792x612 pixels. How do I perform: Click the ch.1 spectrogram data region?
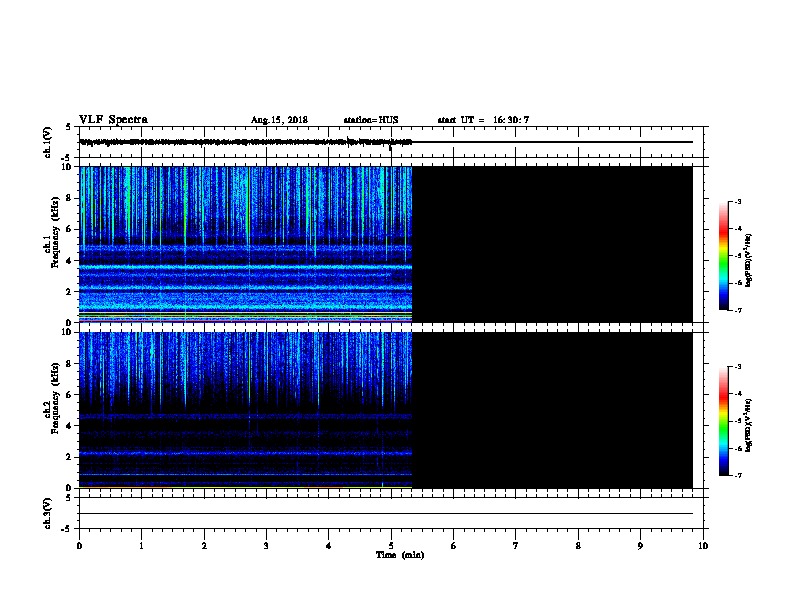[x=245, y=244]
